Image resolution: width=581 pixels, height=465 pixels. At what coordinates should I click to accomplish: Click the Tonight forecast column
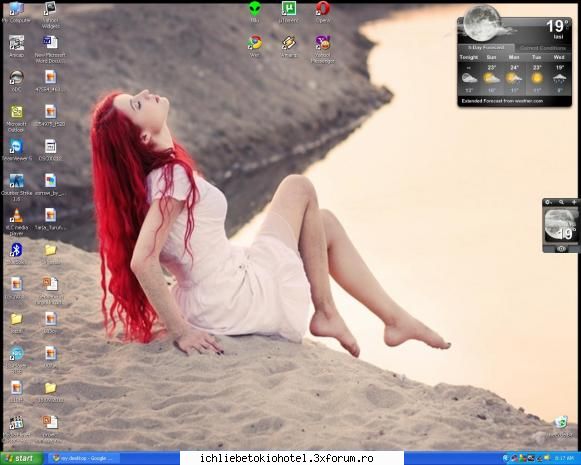pos(469,74)
